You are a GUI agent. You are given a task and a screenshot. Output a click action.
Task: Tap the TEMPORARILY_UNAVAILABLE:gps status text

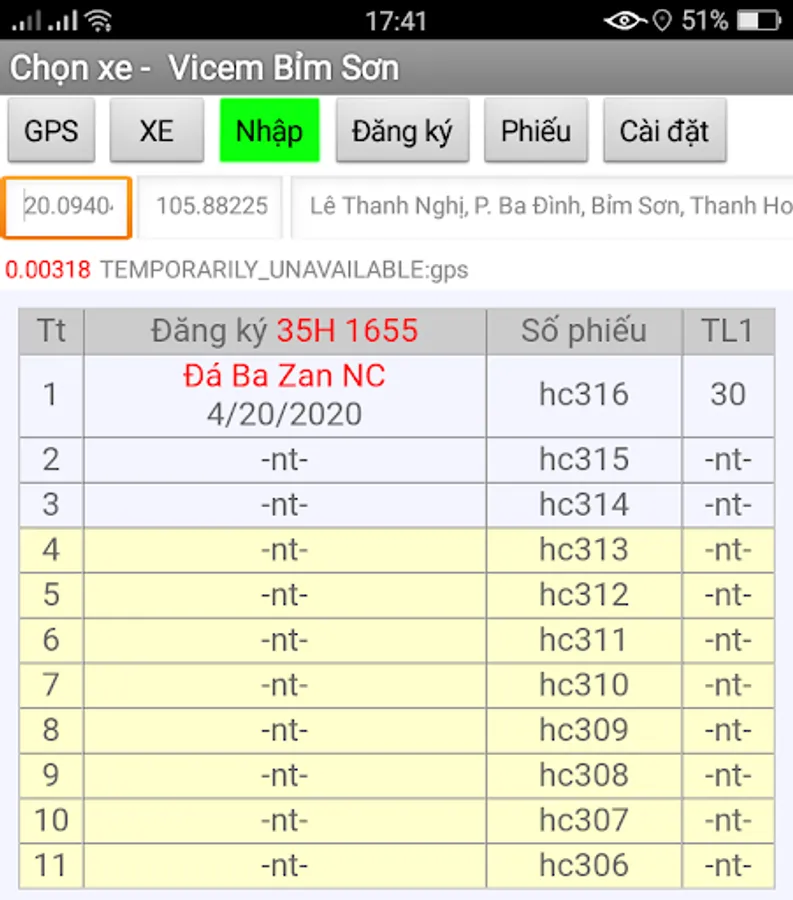coord(284,270)
